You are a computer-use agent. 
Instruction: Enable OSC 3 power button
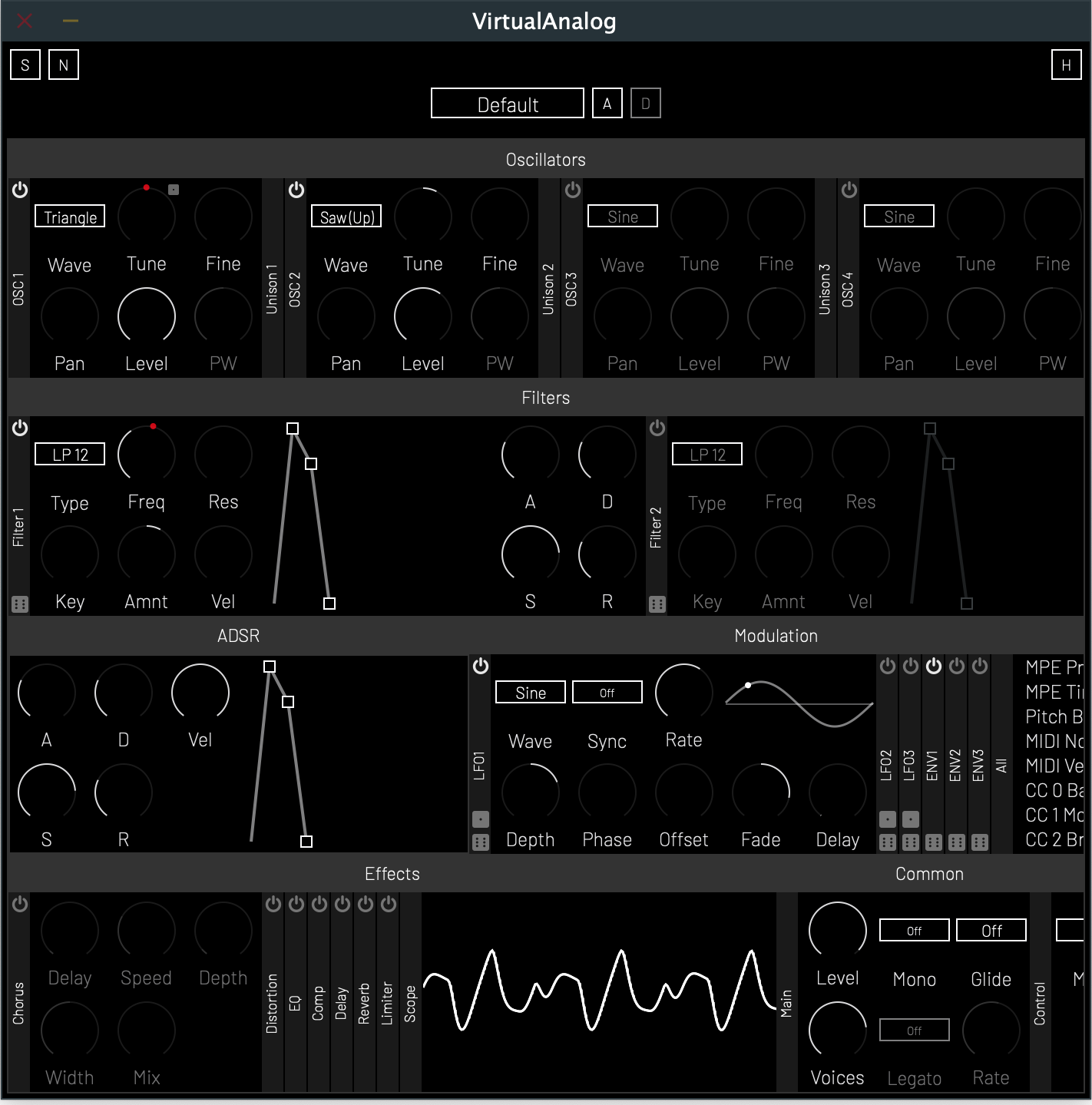(x=573, y=190)
